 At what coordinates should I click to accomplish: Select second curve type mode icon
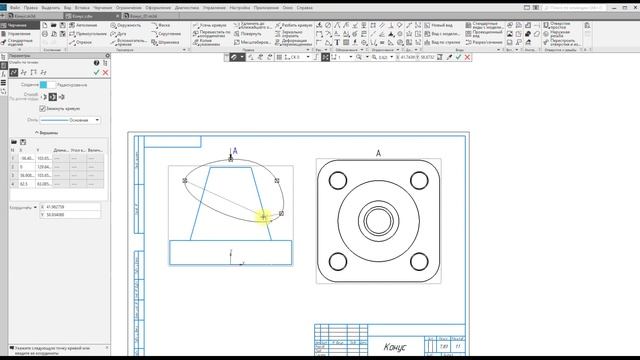(24, 72)
